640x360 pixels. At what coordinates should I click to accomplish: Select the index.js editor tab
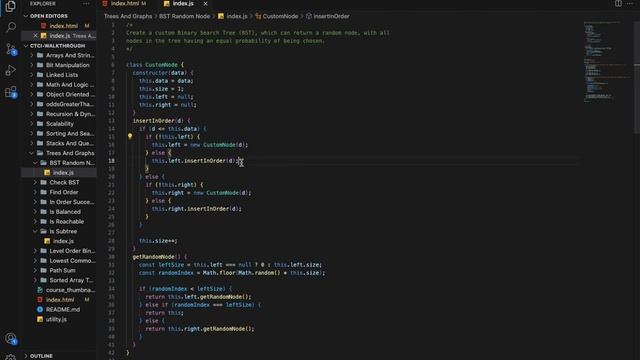183,4
